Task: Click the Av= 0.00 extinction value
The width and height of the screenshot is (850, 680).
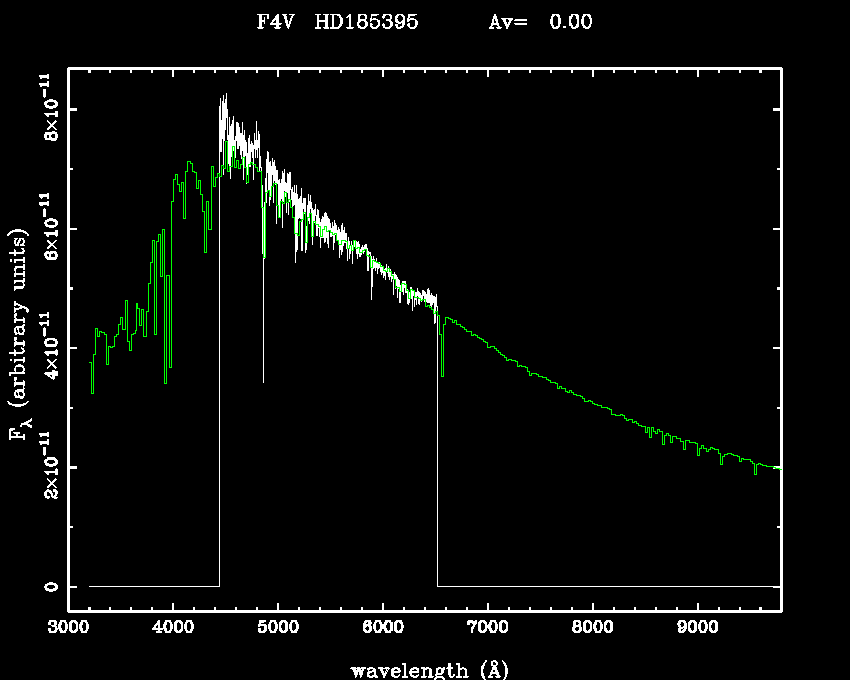Action: click(x=540, y=22)
